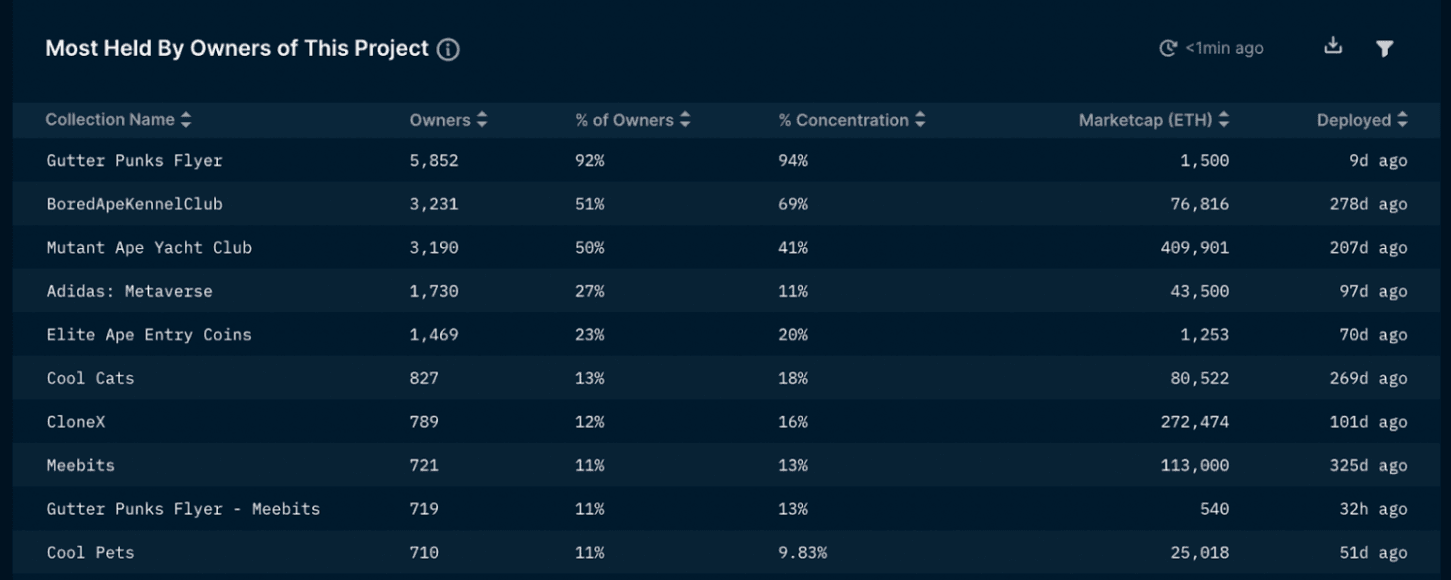Open Mutant Ape Yacht Club entry
1451x580 pixels.
point(149,248)
